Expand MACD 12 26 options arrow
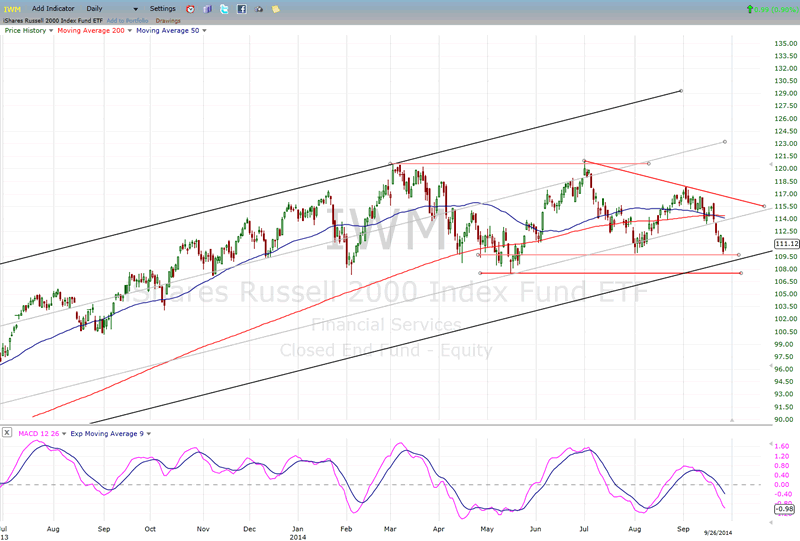800x541 pixels. [x=64, y=434]
